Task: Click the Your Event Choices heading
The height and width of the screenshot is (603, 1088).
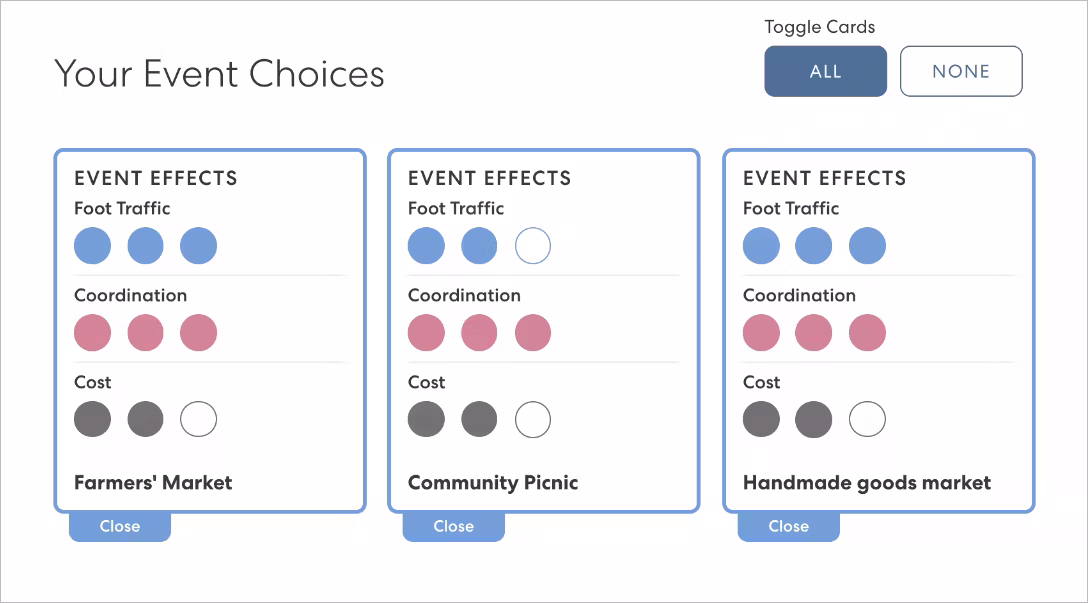Action: point(219,73)
